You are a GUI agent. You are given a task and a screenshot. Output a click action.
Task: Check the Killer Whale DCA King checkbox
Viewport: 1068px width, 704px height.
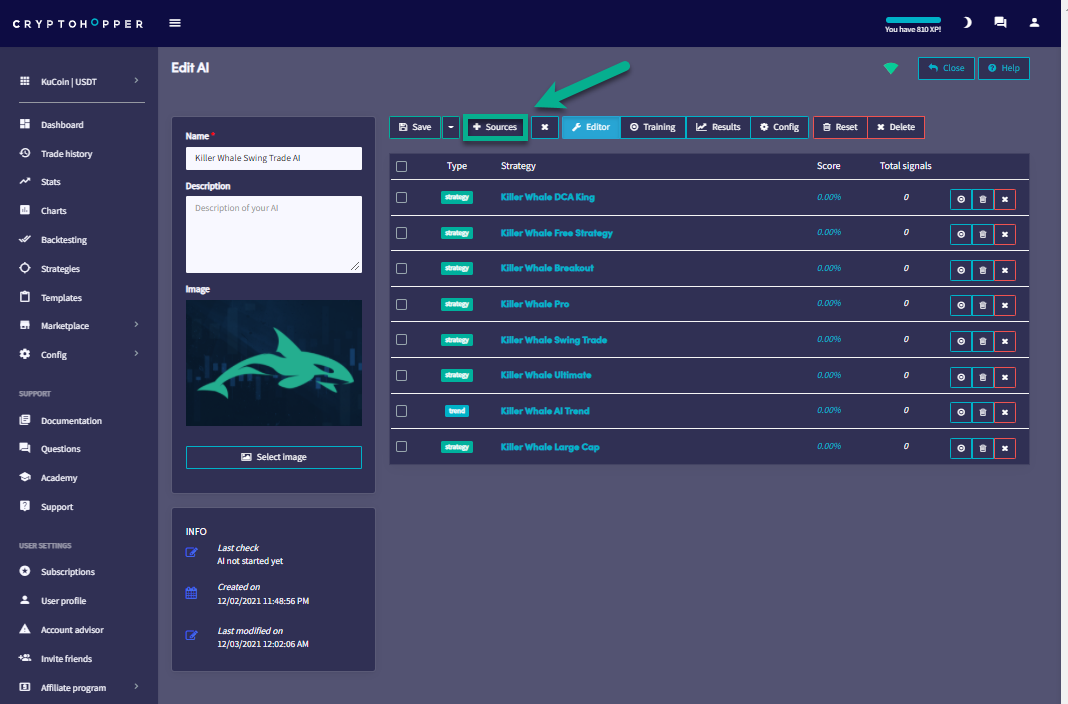(x=402, y=198)
